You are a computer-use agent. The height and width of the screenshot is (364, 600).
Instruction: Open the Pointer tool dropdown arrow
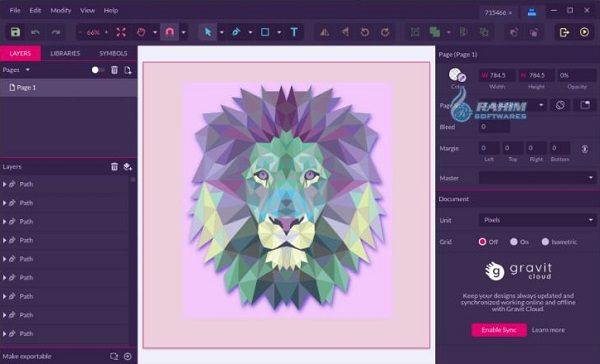222,33
